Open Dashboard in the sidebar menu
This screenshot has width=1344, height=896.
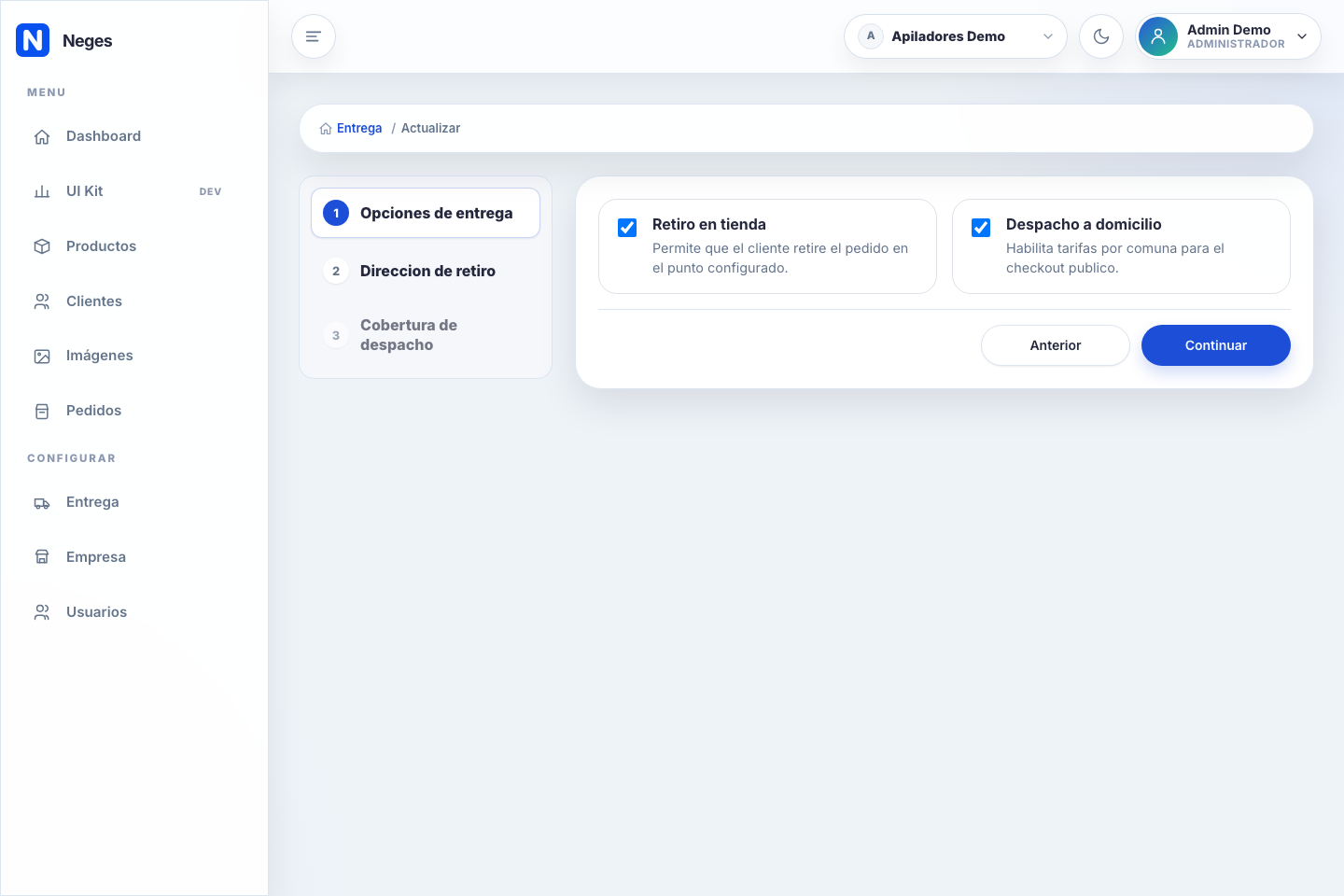(134, 136)
